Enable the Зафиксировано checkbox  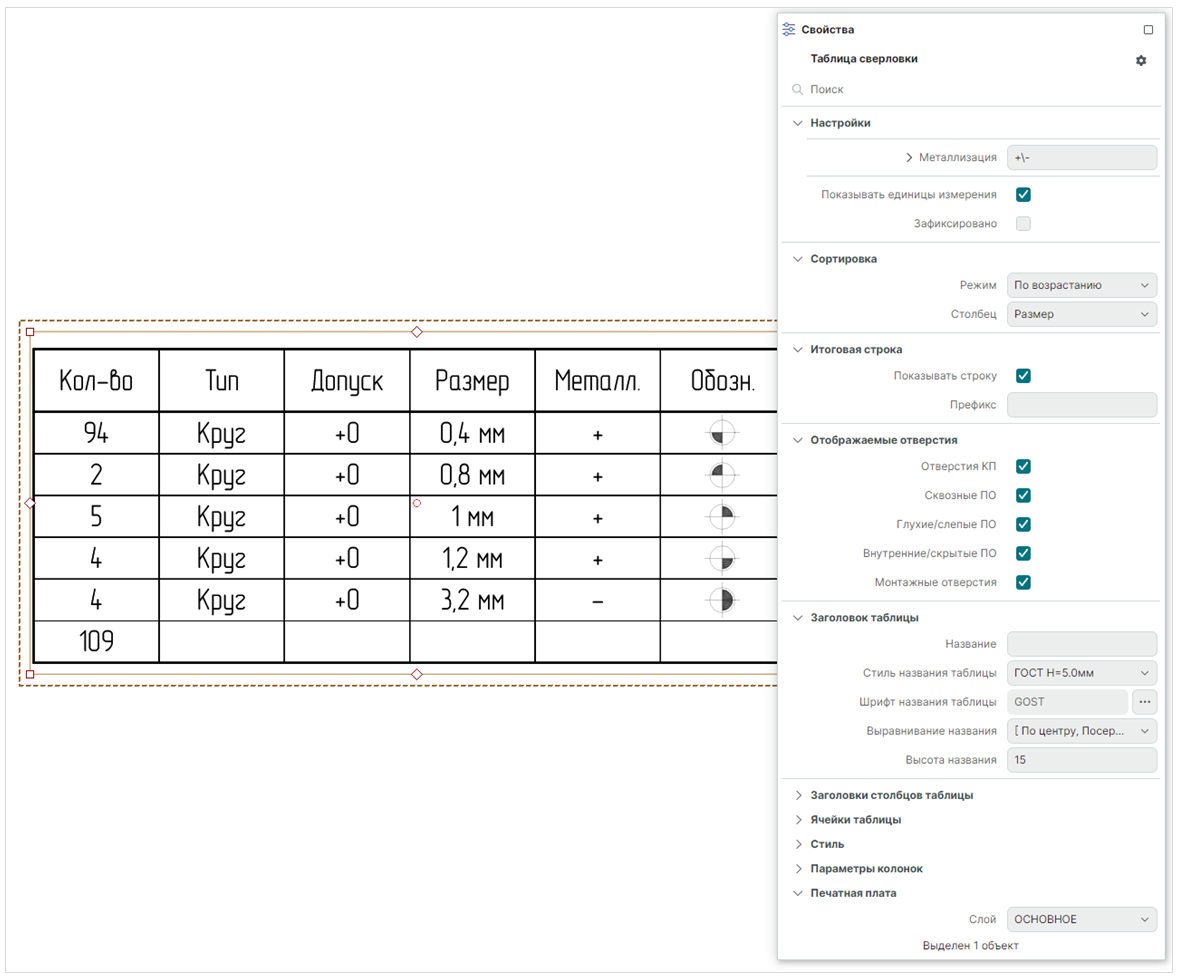coord(1022,224)
